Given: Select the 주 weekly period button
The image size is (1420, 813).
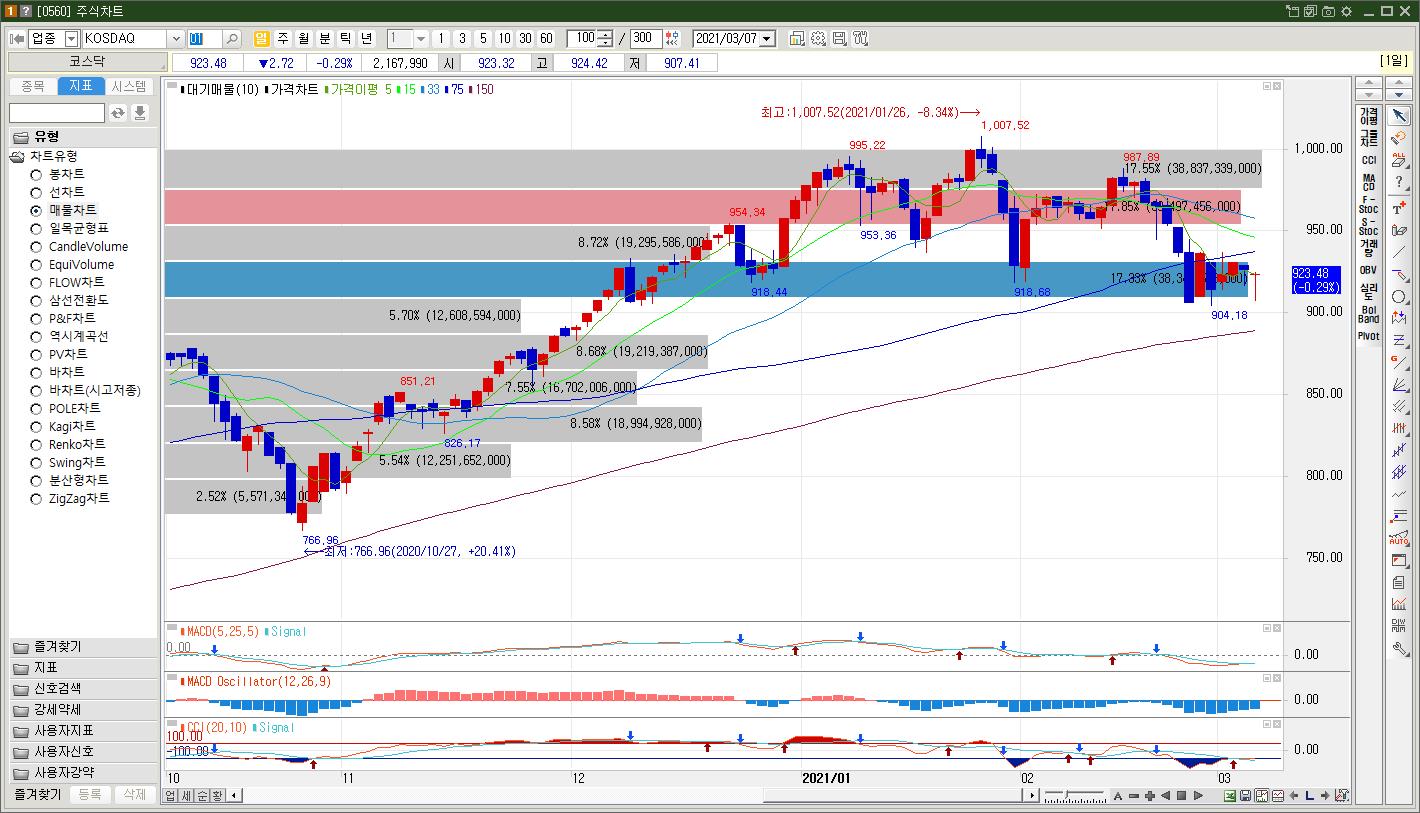Looking at the screenshot, I should 283,39.
